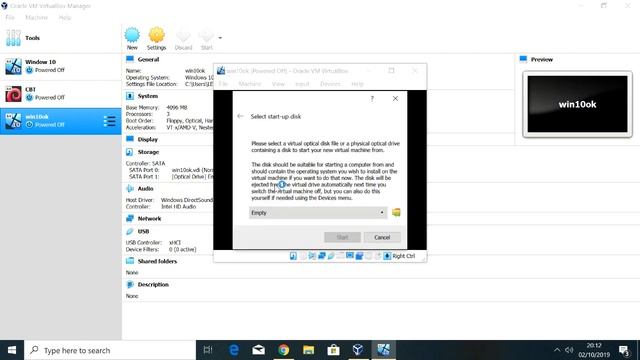Click the USB section header
The image size is (640, 360).
tap(143, 231)
